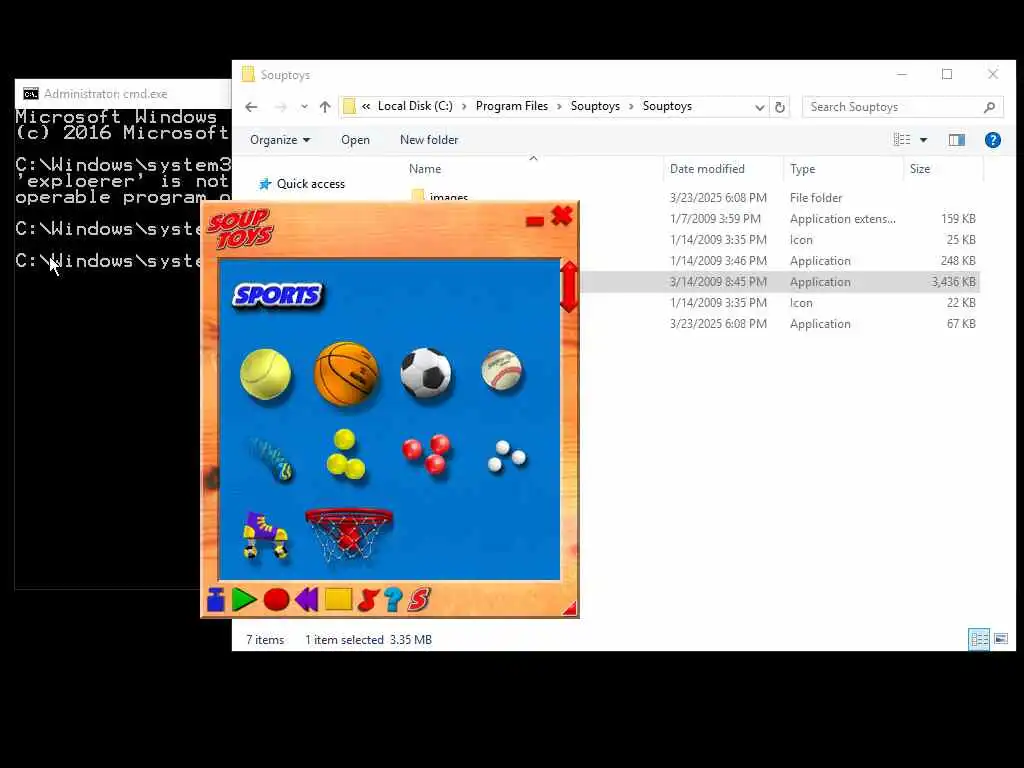Screen dimensions: 1024x768
Task: Refresh the Souptoys folder view
Action: 780,107
